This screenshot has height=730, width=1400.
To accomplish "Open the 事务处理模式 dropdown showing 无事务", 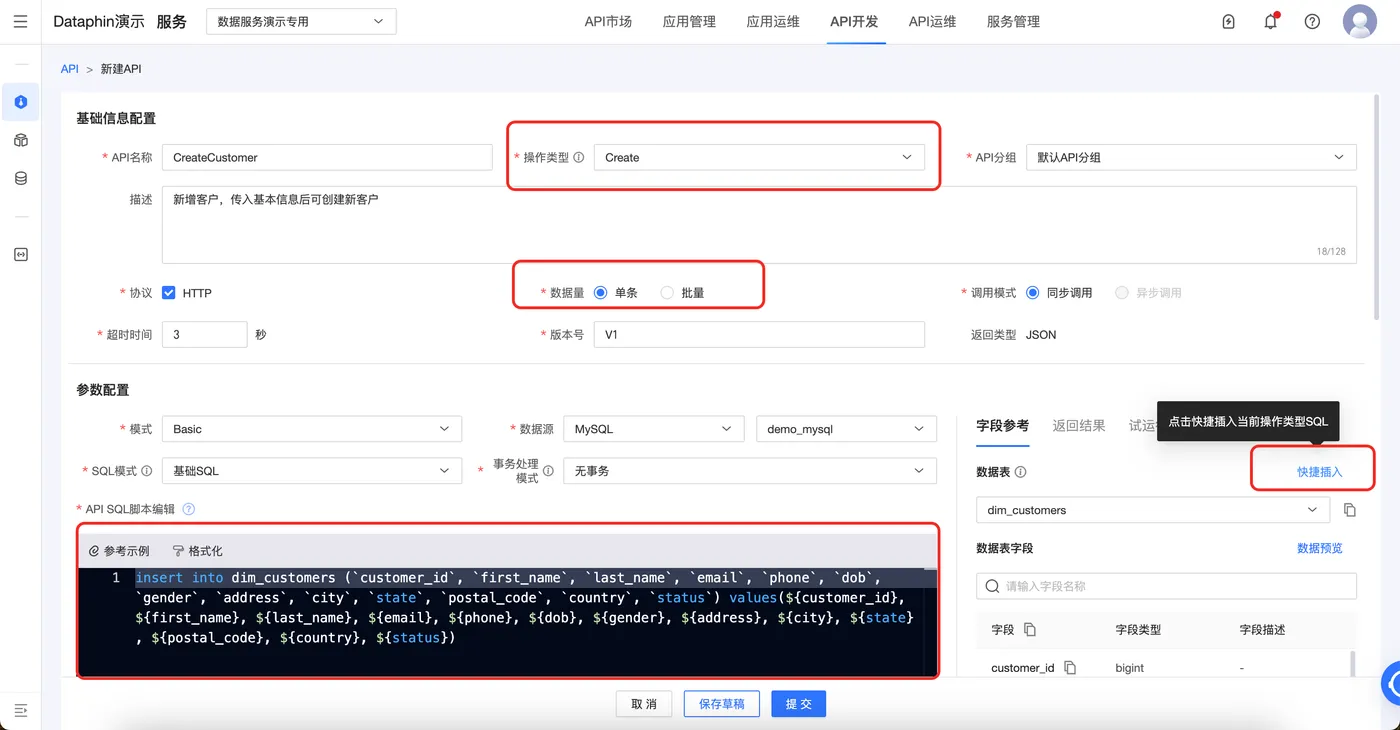I will (x=750, y=471).
